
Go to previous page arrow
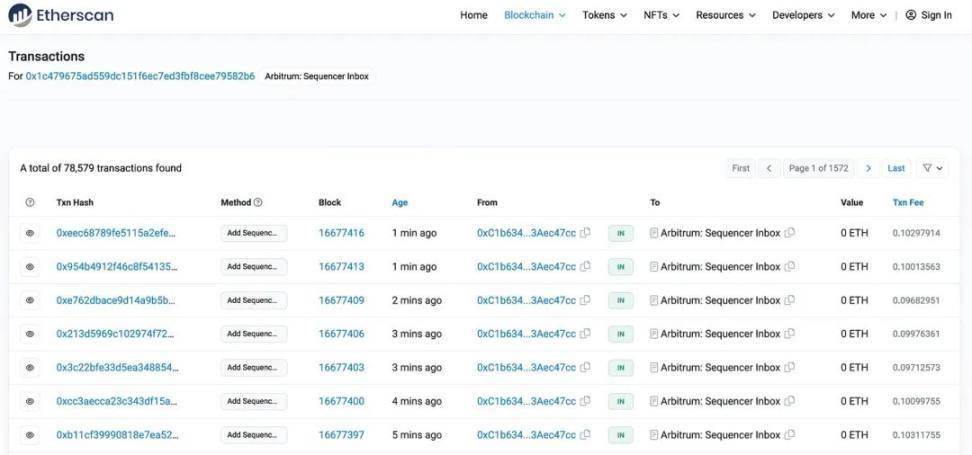point(768,168)
